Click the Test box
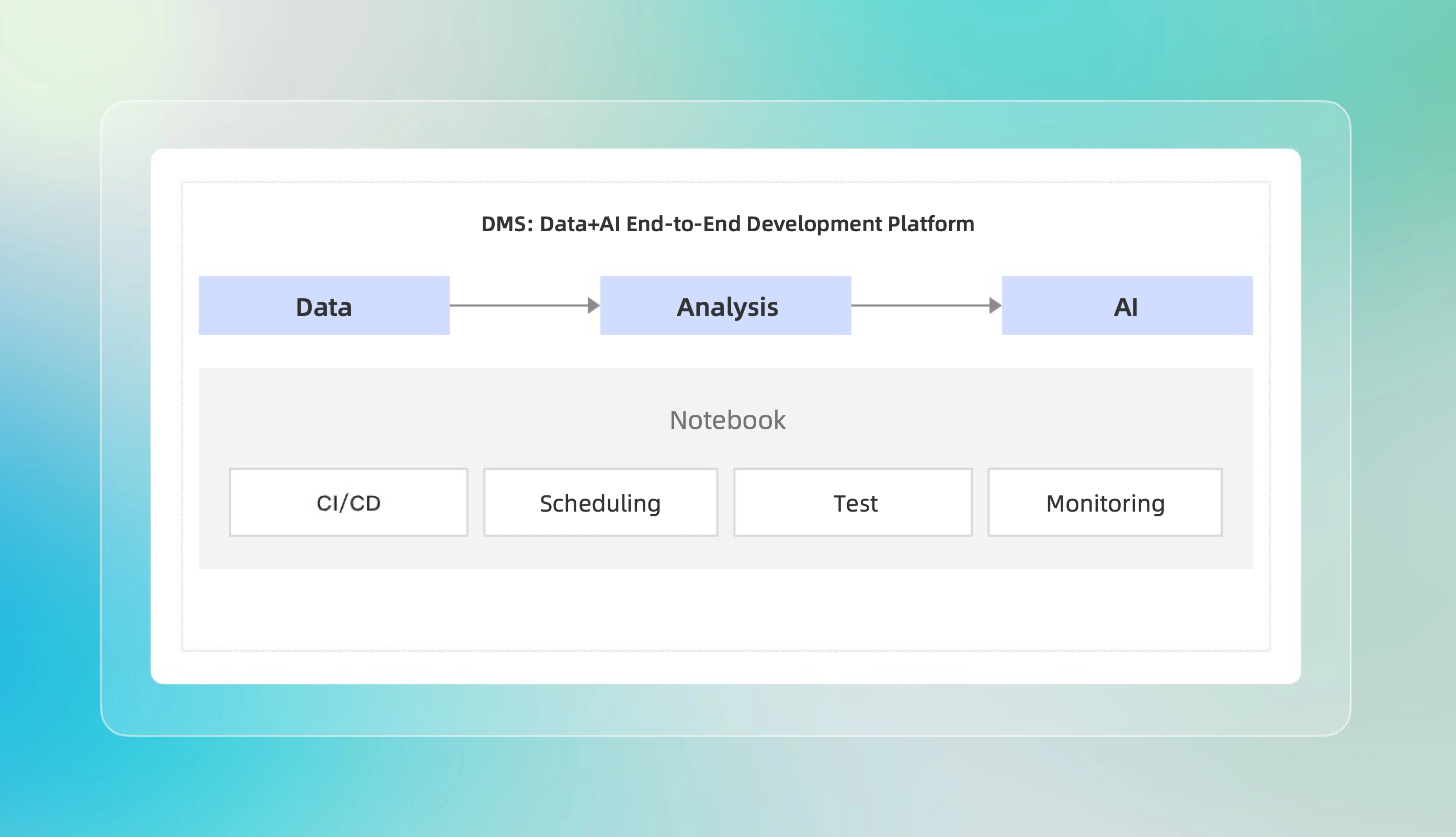This screenshot has height=837, width=1456. click(x=854, y=502)
